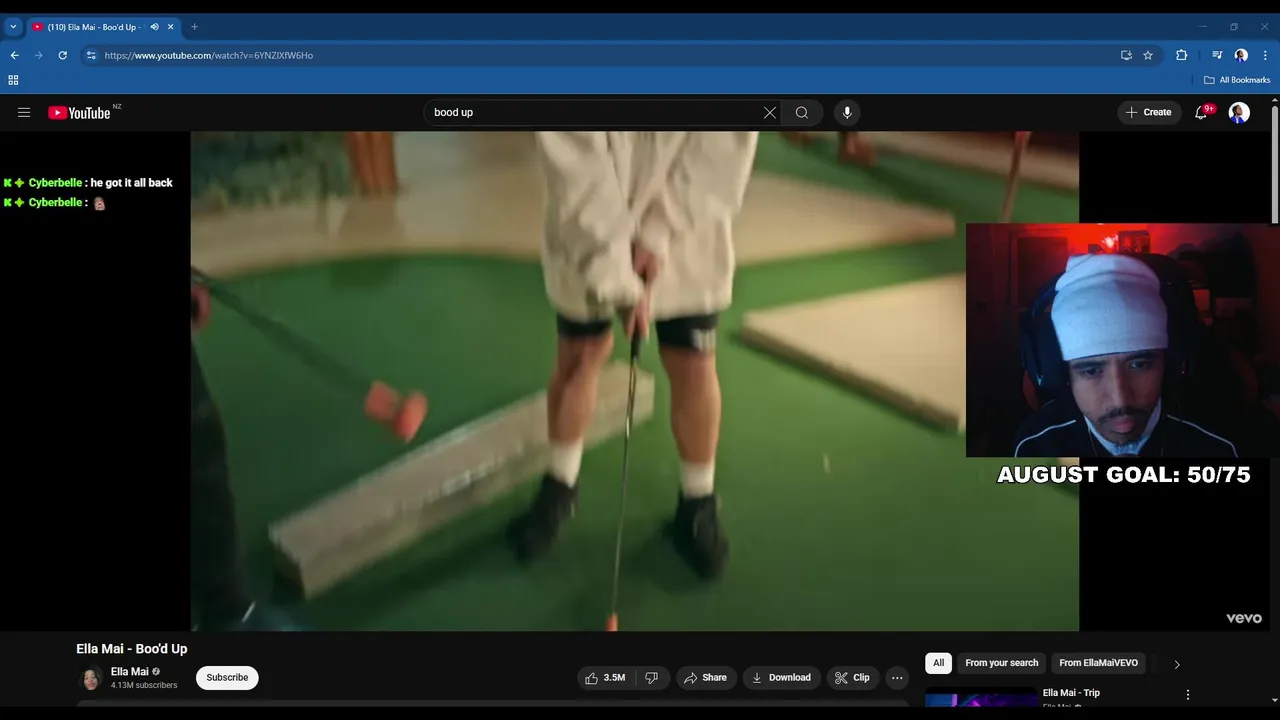Open the Ella Mai channel avatar
Screen dimensions: 1280x720
(x=90, y=678)
